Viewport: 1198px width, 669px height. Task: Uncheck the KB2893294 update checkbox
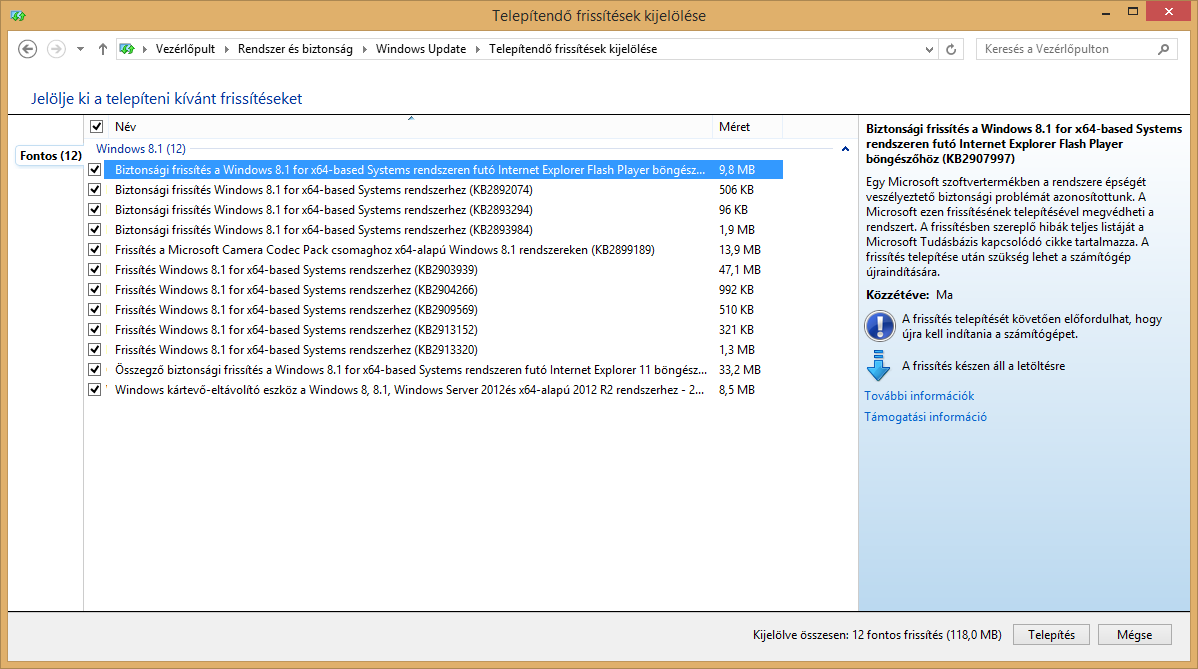pyautogui.click(x=95, y=209)
